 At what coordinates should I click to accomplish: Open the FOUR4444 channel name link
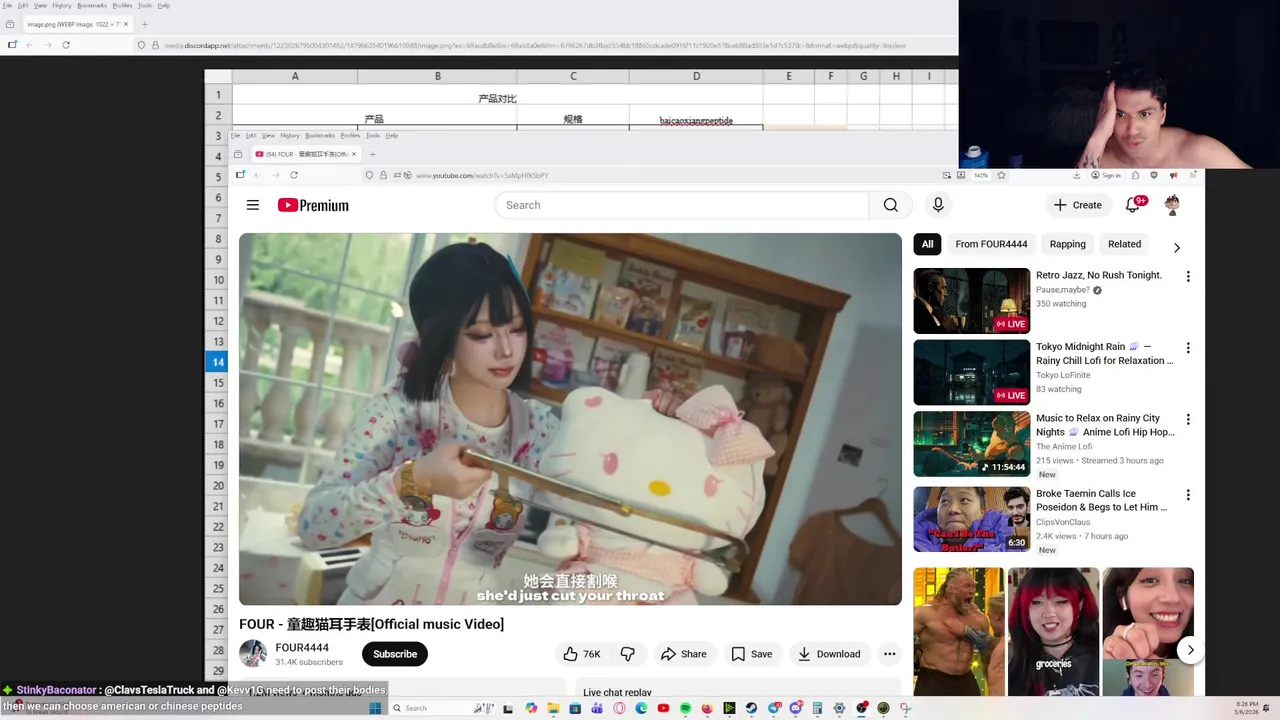(302, 648)
